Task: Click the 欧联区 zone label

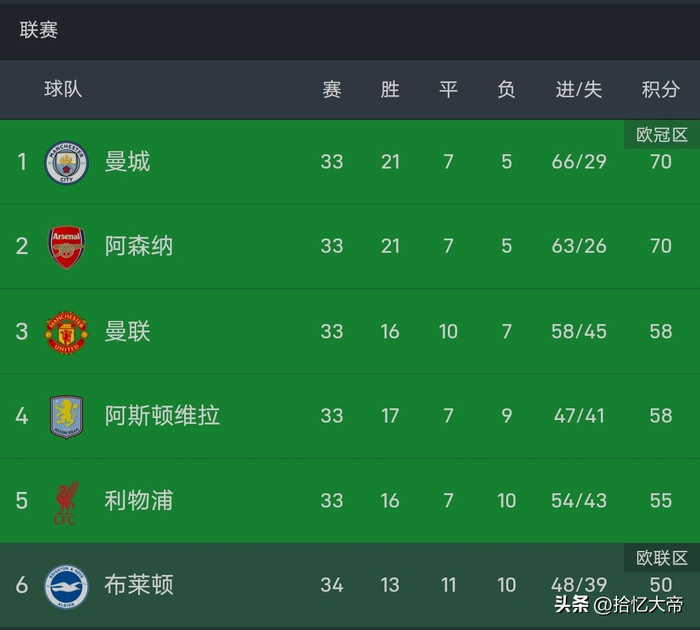Action: tap(662, 558)
